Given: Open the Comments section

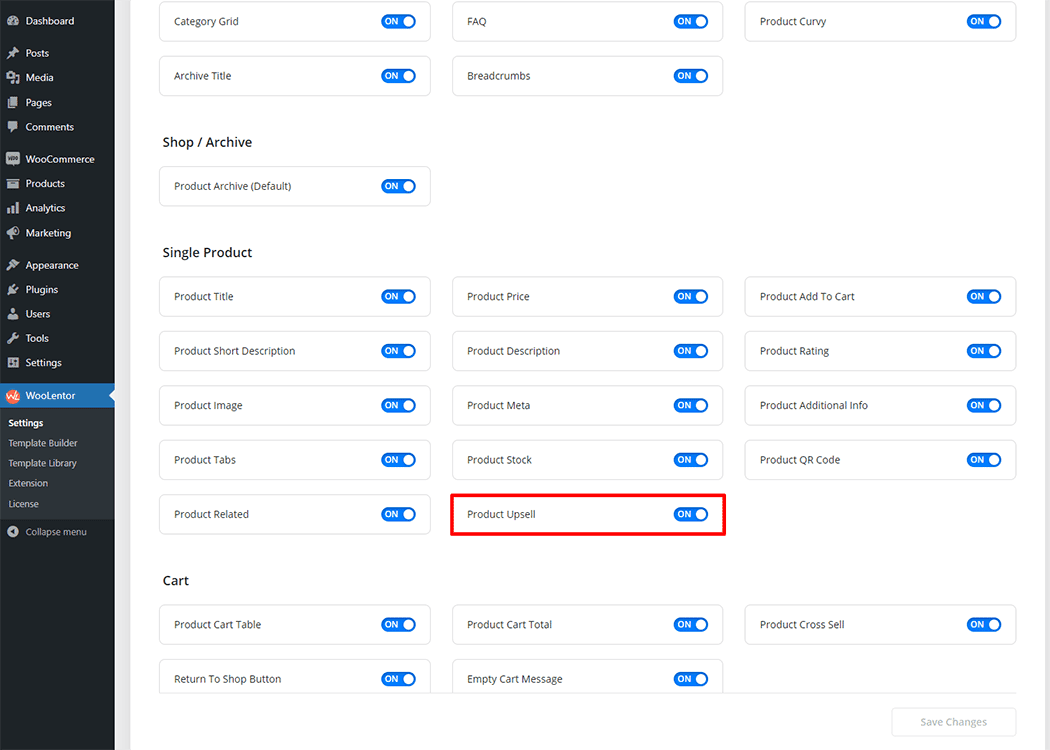Looking at the screenshot, I should coord(46,126).
